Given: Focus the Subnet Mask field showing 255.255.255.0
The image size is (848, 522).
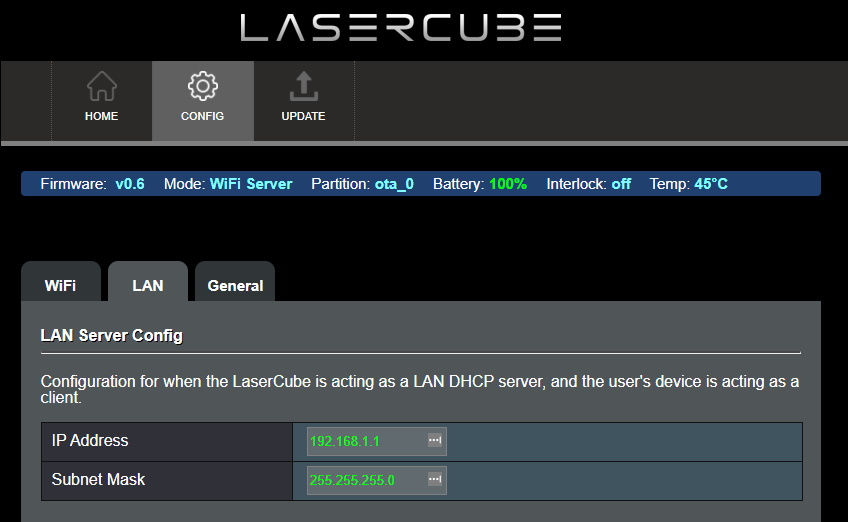Looking at the screenshot, I should coord(365,480).
